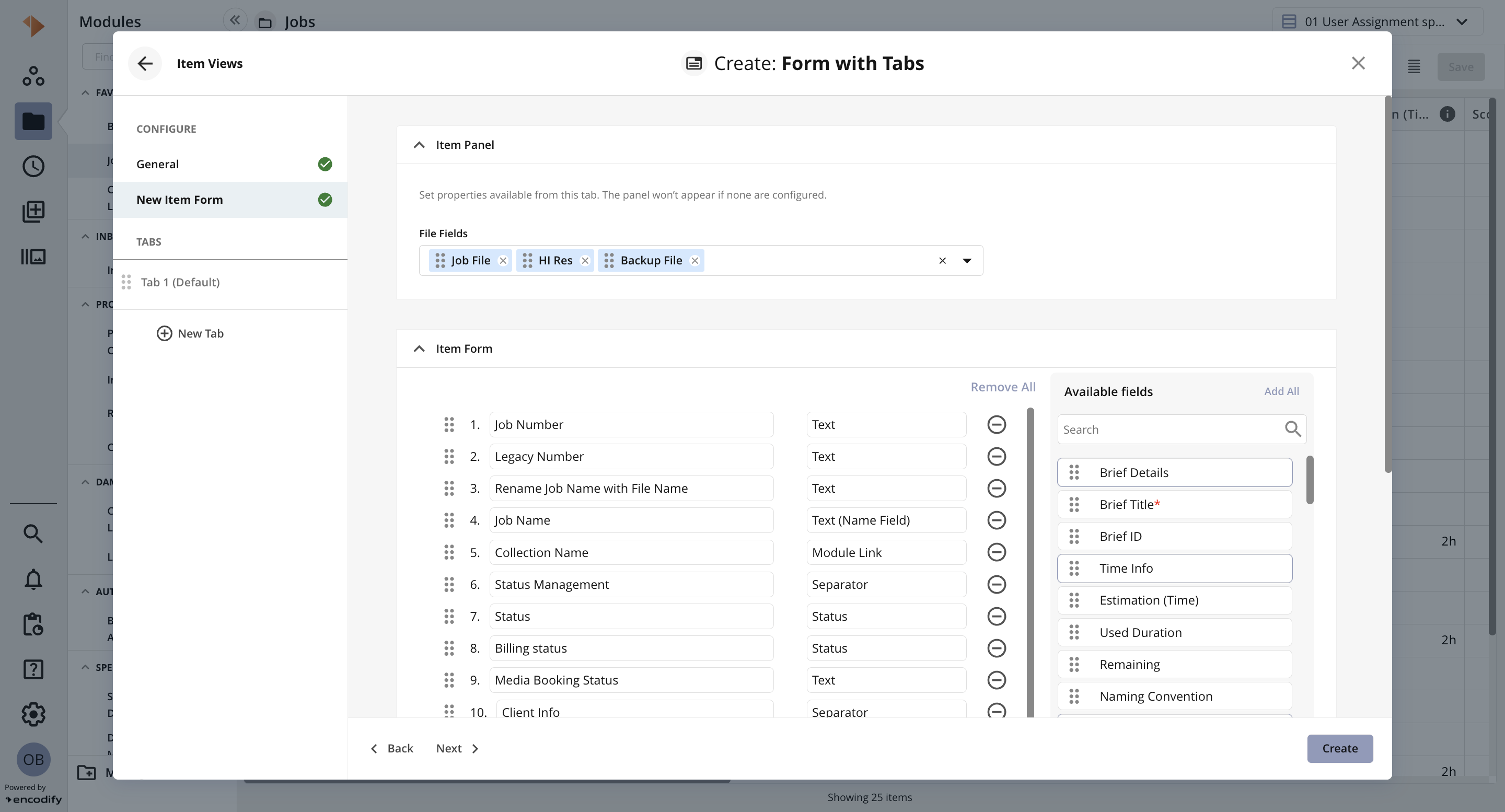Viewport: 1505px width, 812px height.
Task: Select Brief Details available field
Action: coord(1174,472)
